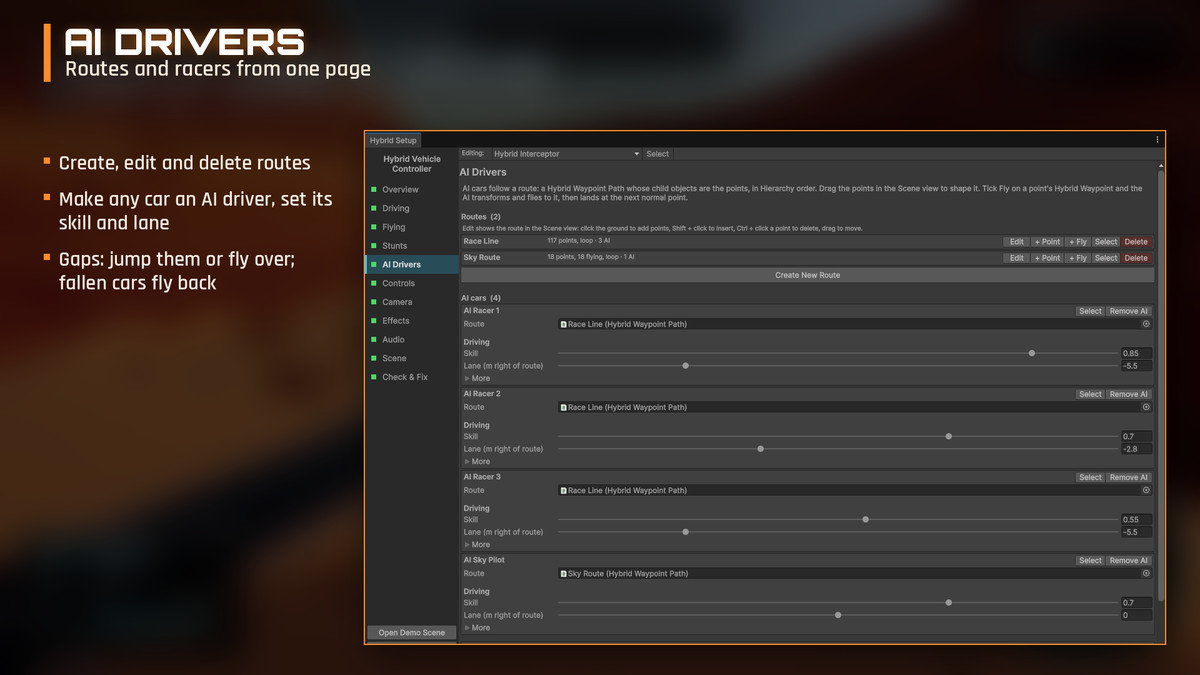Adjust AI Sky Pilot Skill slider
Viewport: 1200px width, 675px height.
(x=837, y=602)
